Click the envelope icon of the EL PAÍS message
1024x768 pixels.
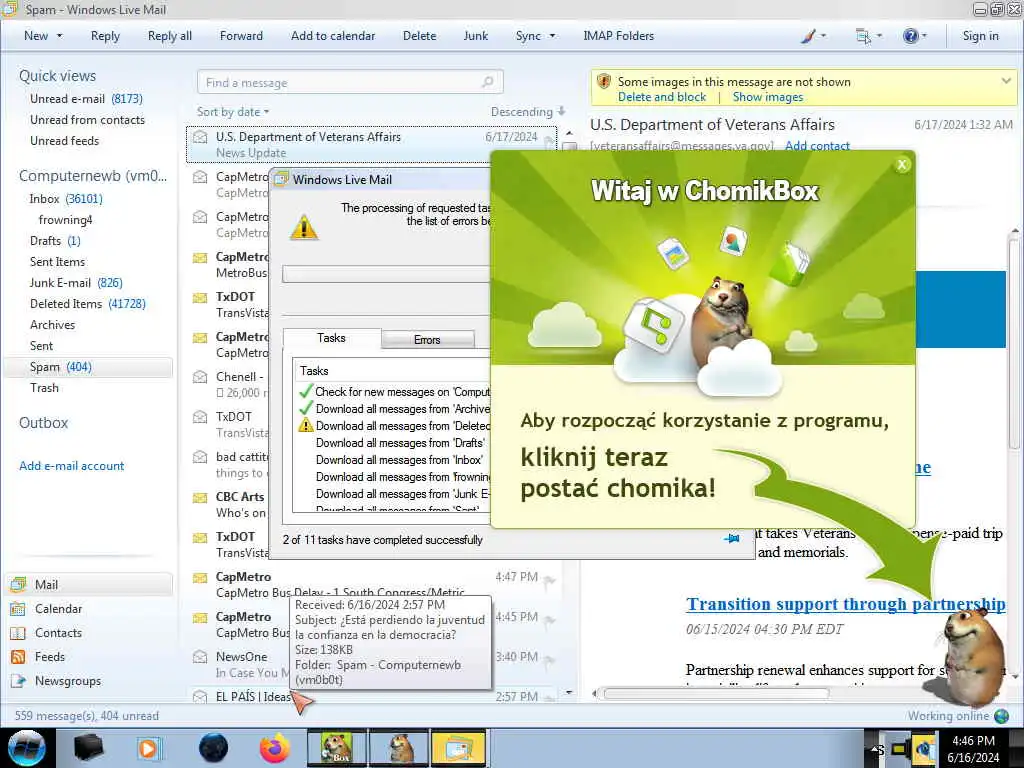pos(200,697)
